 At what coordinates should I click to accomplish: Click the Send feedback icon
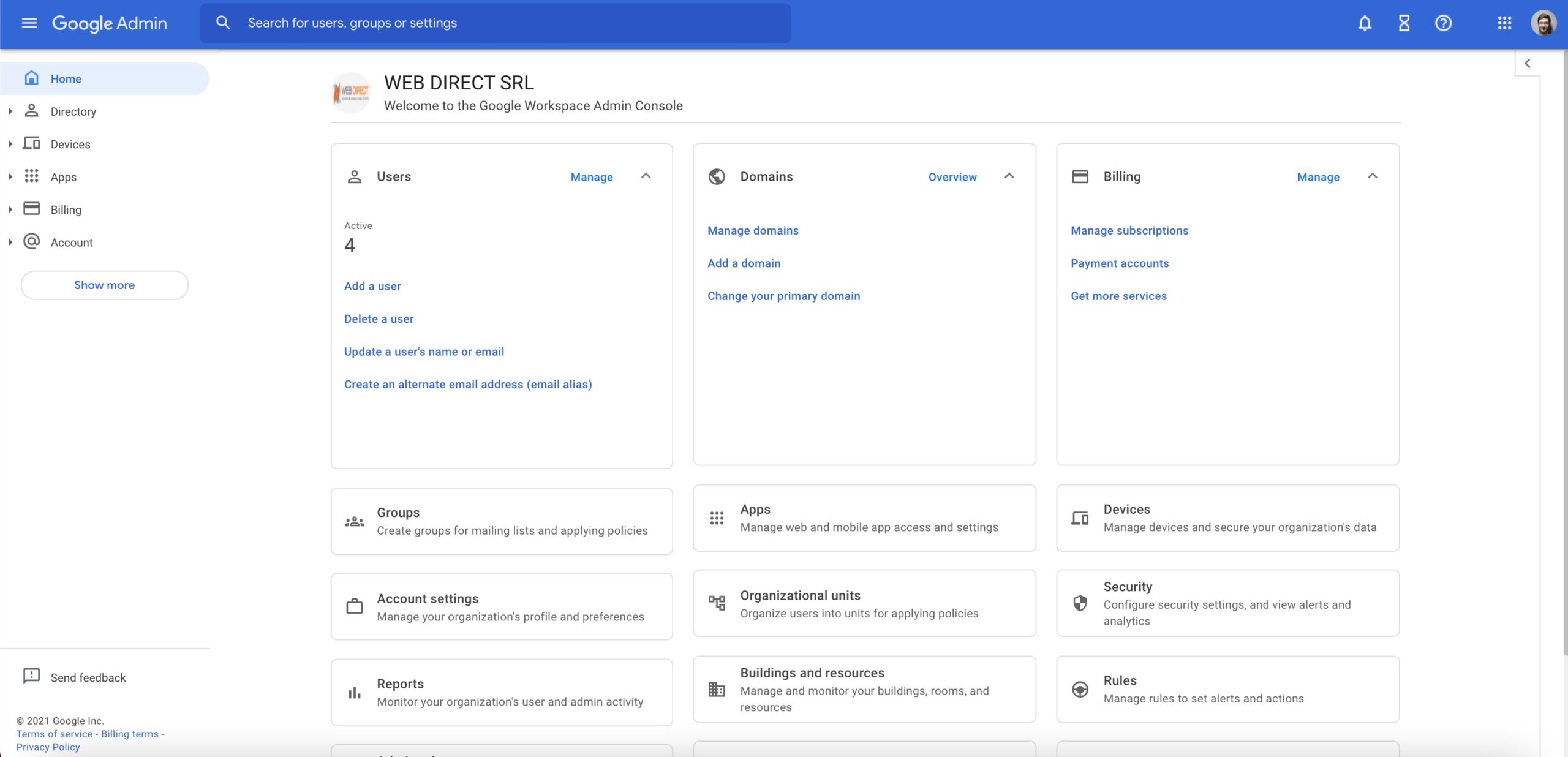pos(31,676)
